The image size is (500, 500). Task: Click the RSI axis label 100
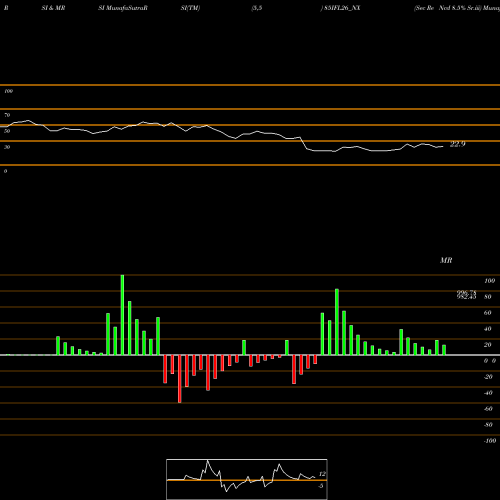click(x=8, y=91)
